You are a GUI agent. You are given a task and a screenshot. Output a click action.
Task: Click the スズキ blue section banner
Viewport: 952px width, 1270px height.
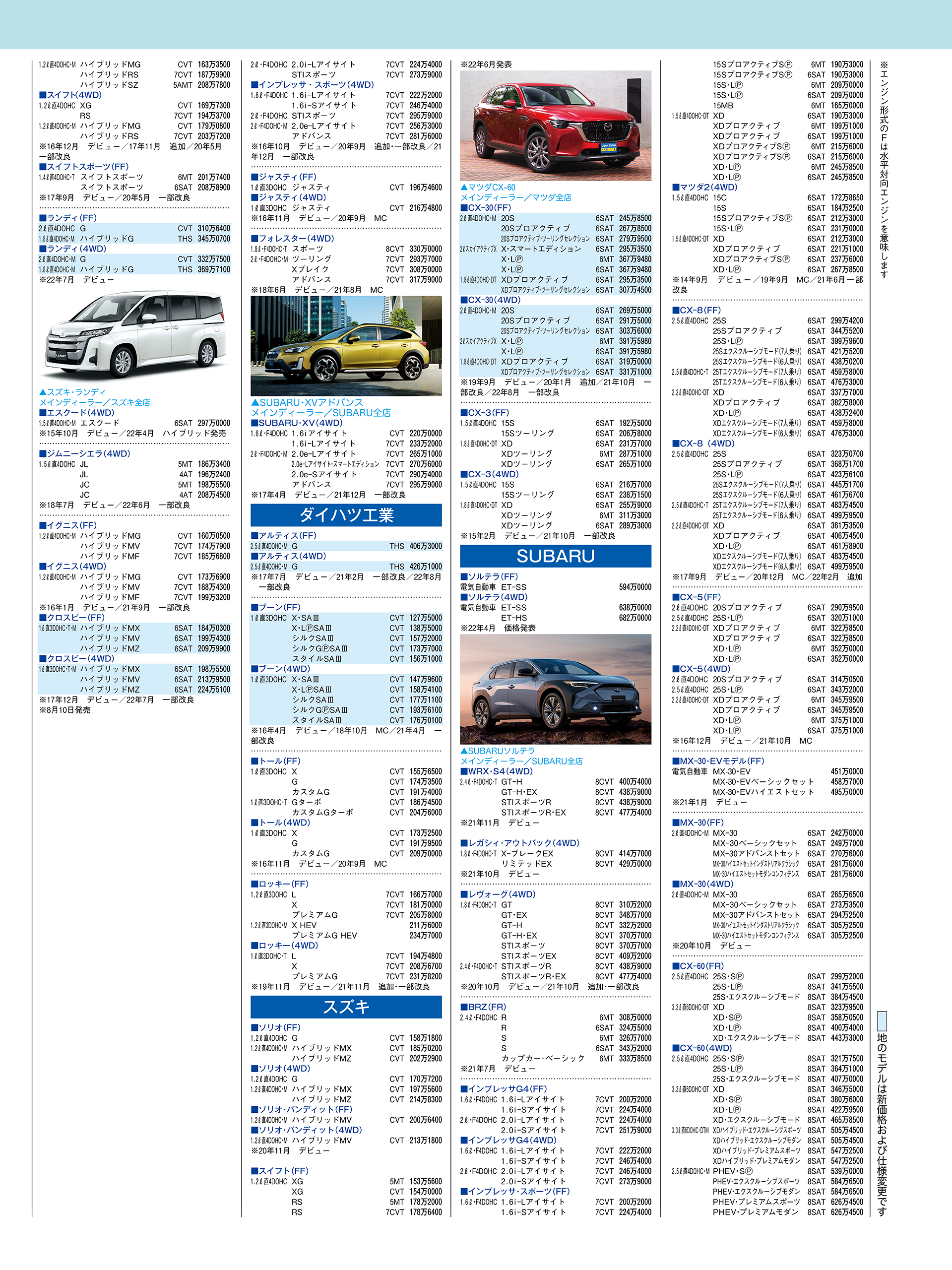(x=346, y=1007)
